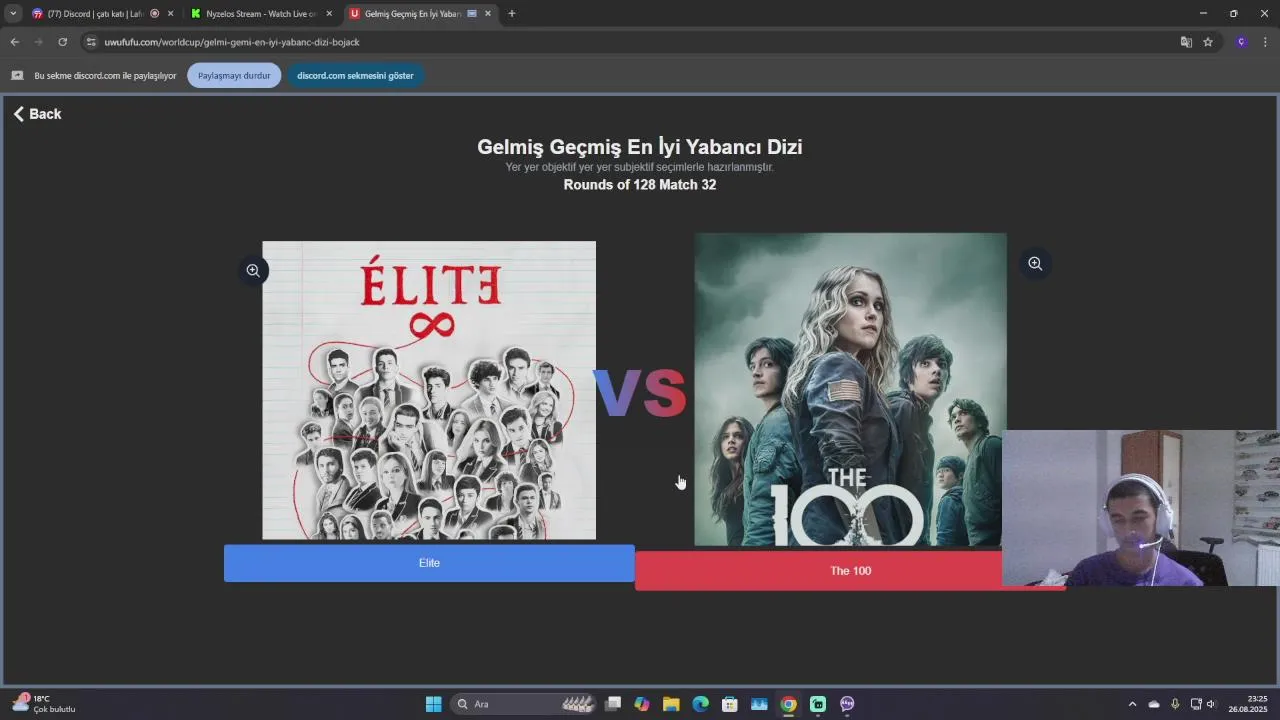1280x720 pixels.
Task: Zoom in on the Elite poster magnifier icon
Action: 253,270
